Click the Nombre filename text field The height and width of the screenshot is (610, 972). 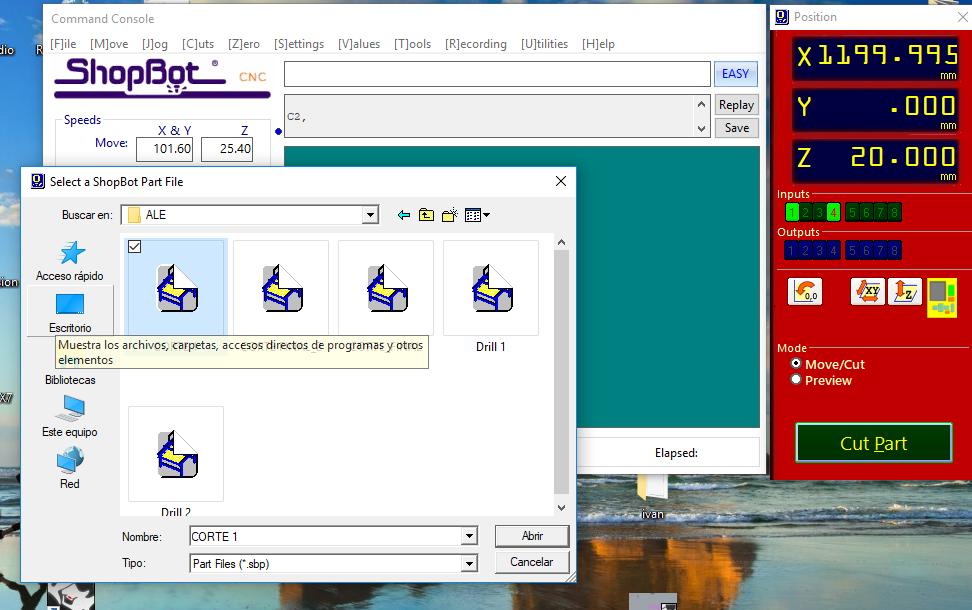(x=326, y=536)
